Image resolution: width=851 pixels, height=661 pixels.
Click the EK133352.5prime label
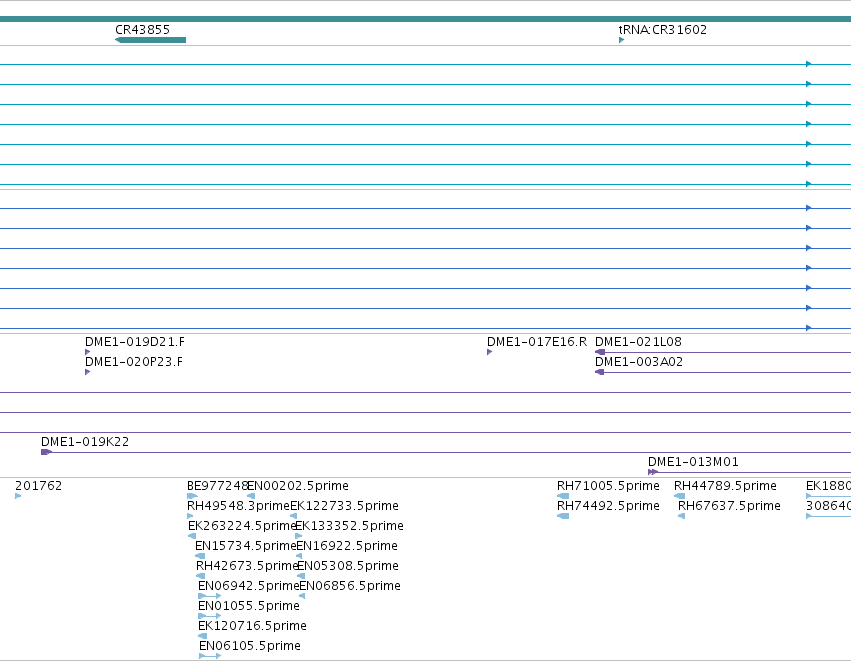pyautogui.click(x=350, y=525)
